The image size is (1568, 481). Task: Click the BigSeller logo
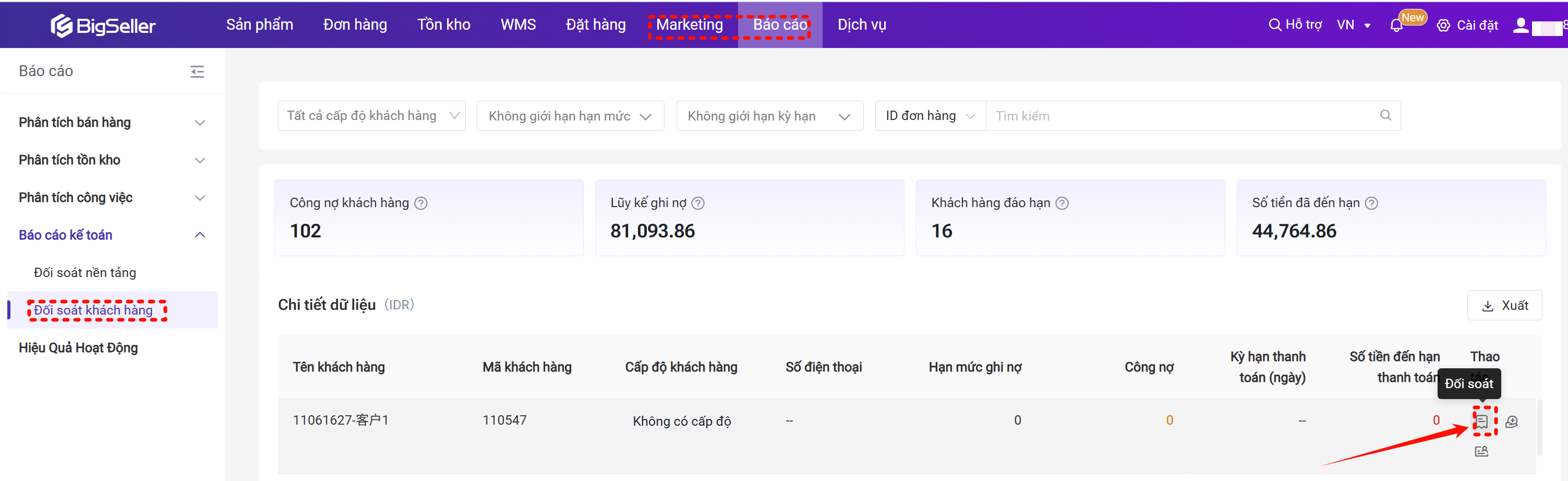[103, 26]
